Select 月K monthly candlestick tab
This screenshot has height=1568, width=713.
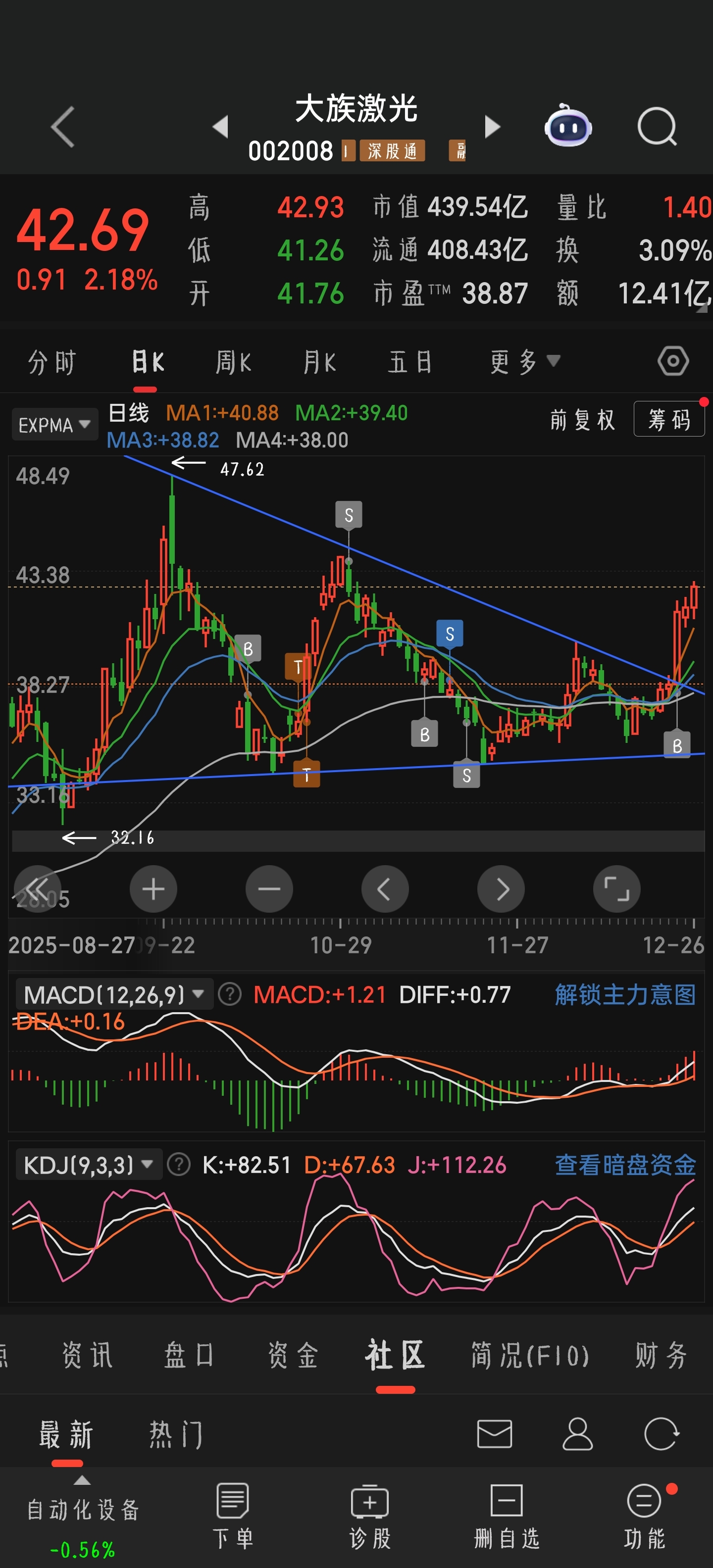click(x=320, y=362)
